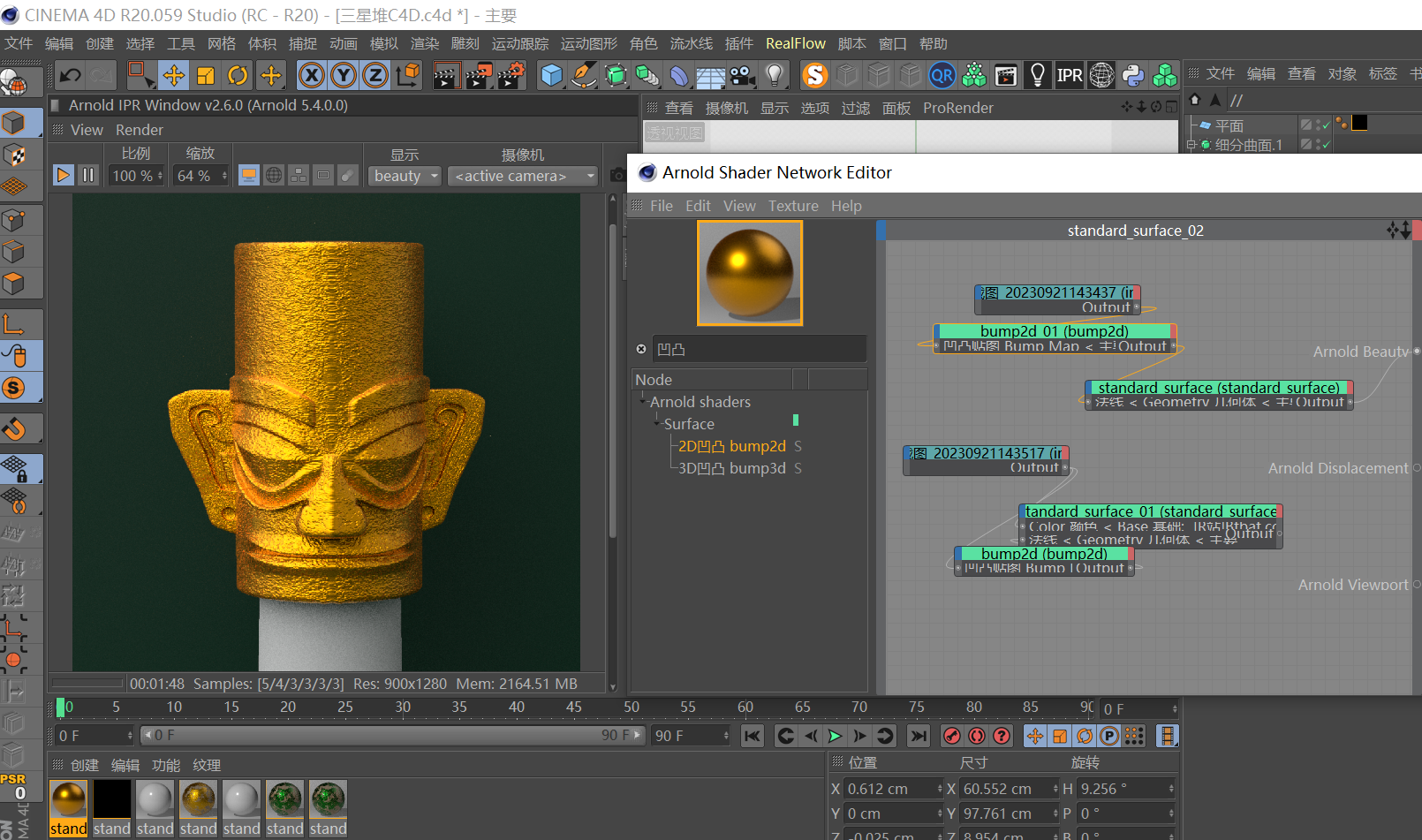Click the gold material preview sphere
Image resolution: width=1422 pixels, height=840 pixels.
[750, 272]
